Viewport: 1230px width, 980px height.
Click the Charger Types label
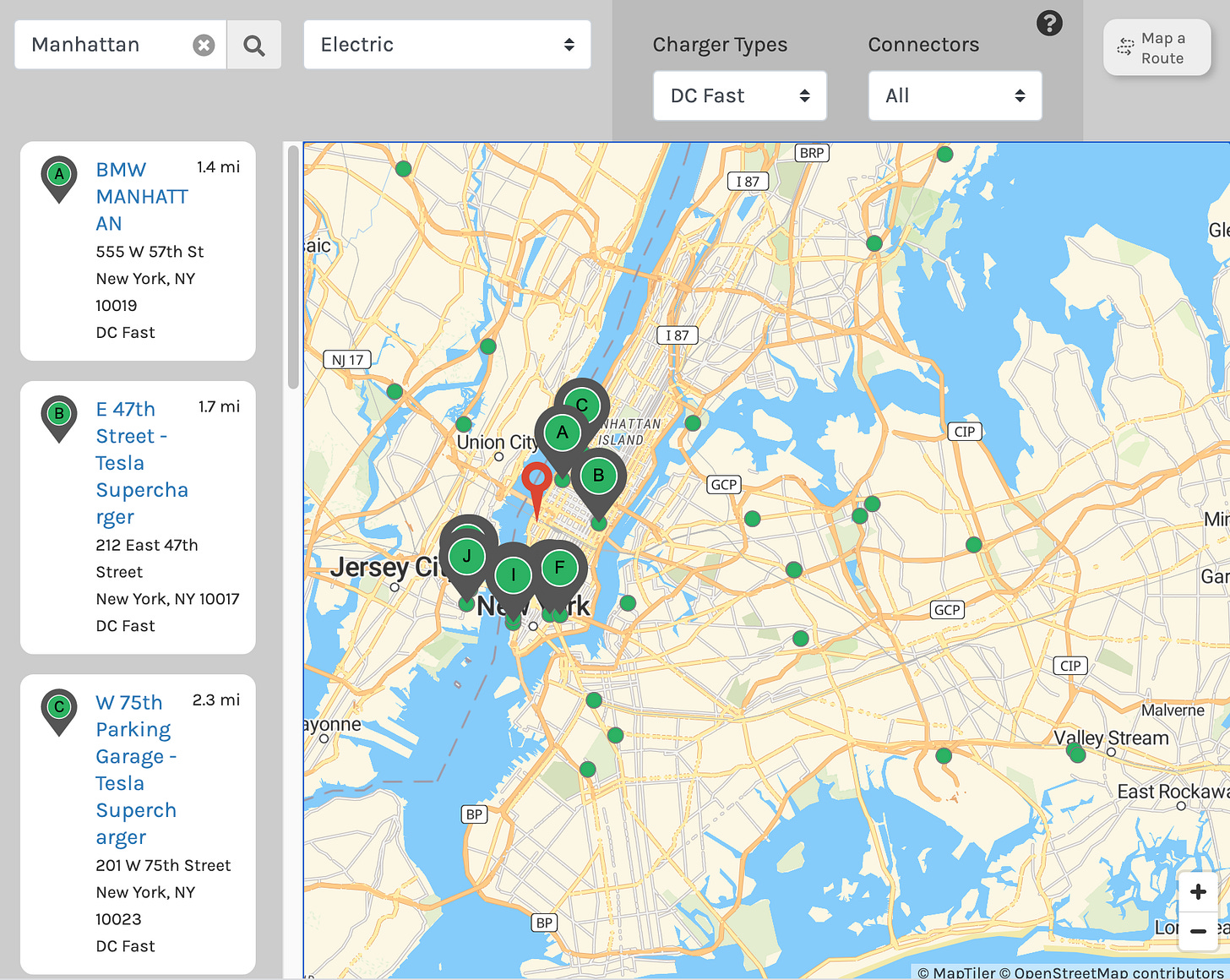point(720,45)
